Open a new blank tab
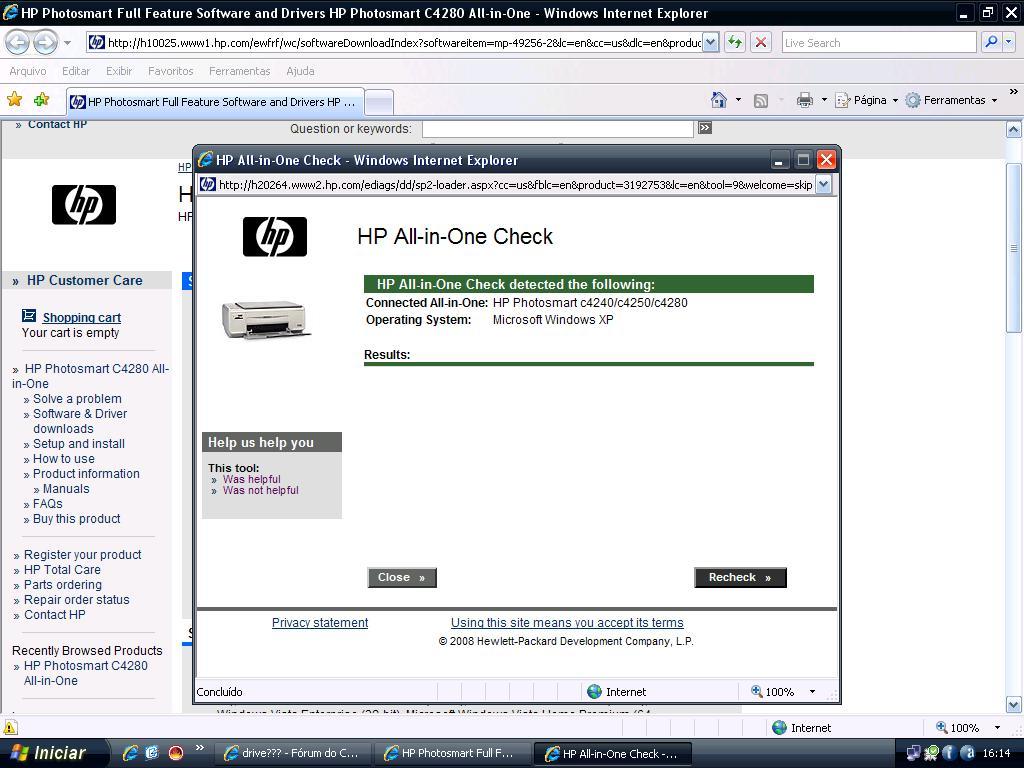 pyautogui.click(x=379, y=102)
